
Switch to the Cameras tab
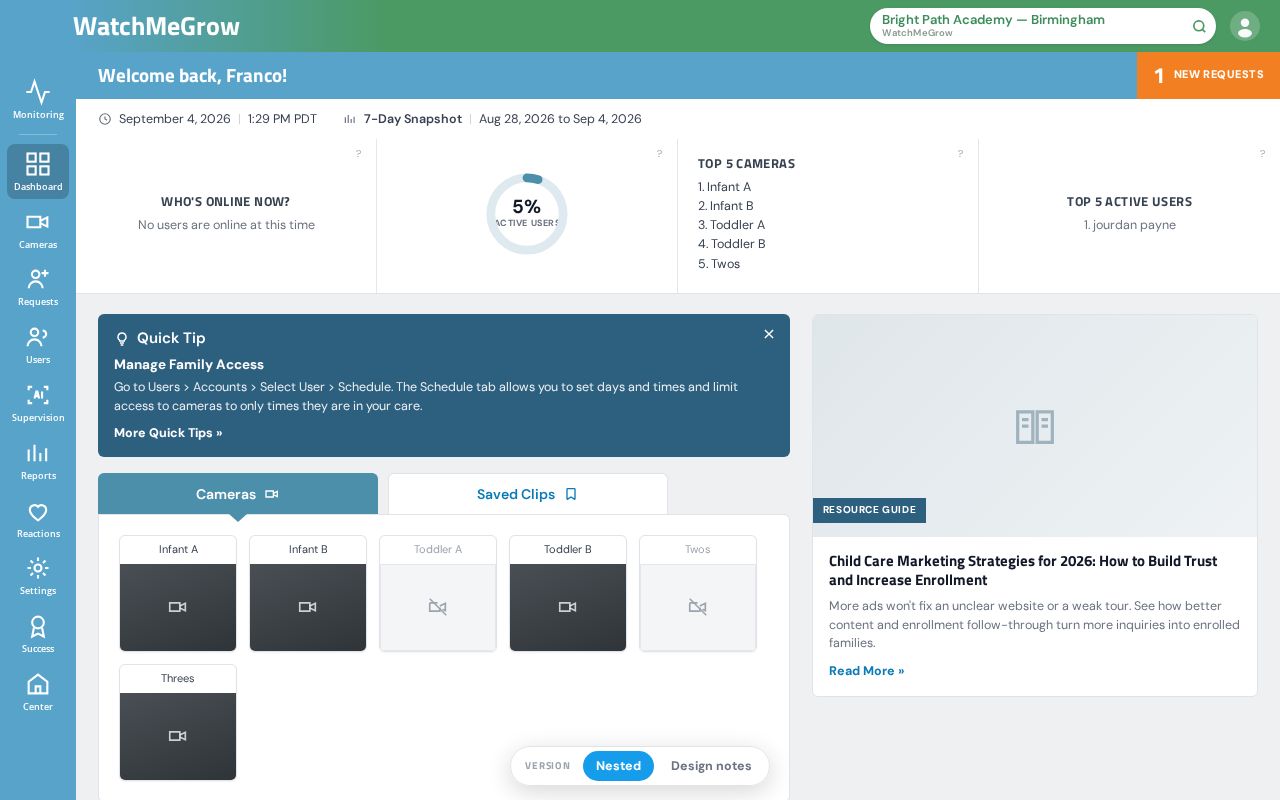tap(238, 494)
